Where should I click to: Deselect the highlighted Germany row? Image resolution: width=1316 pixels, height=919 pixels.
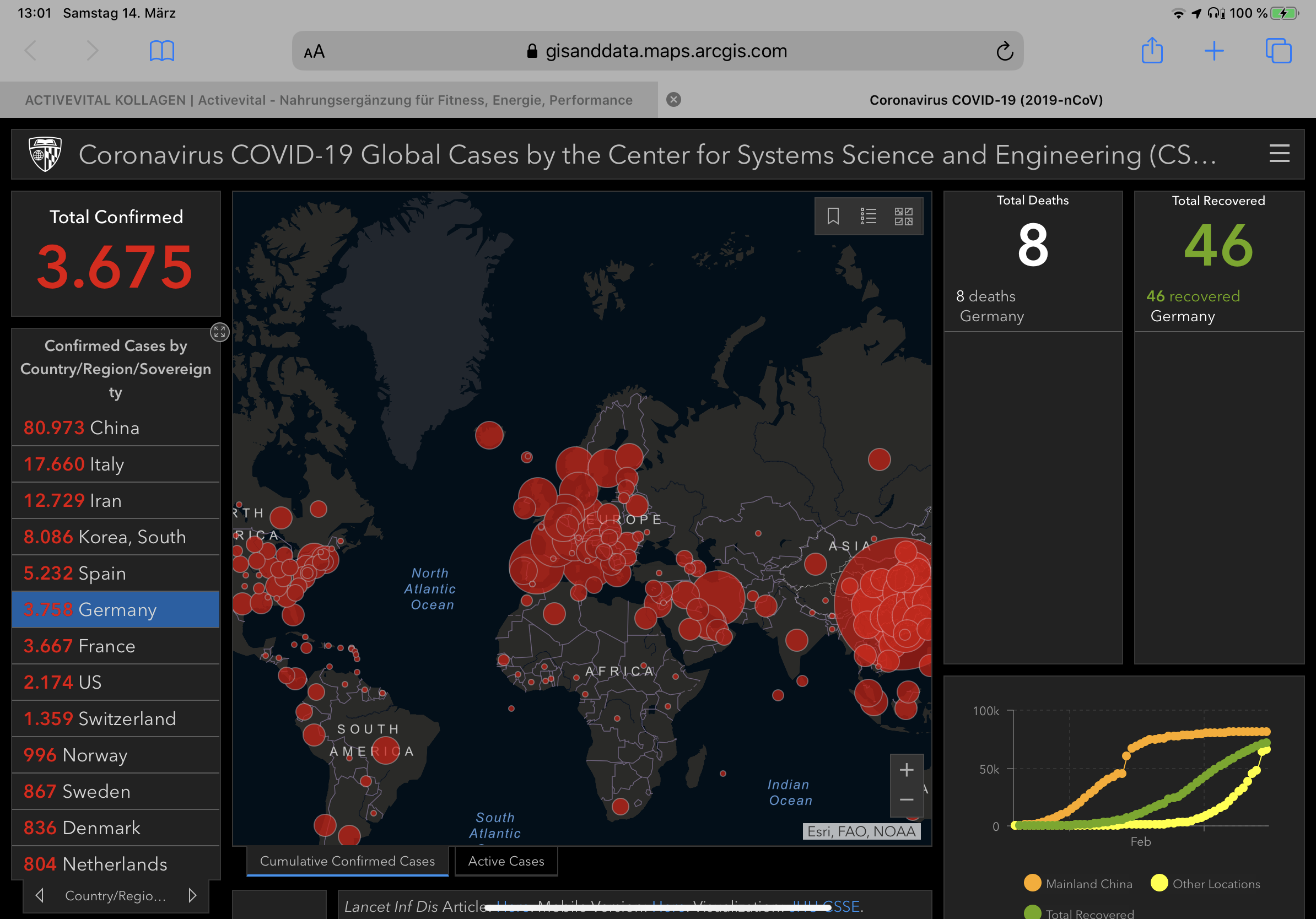[116, 609]
